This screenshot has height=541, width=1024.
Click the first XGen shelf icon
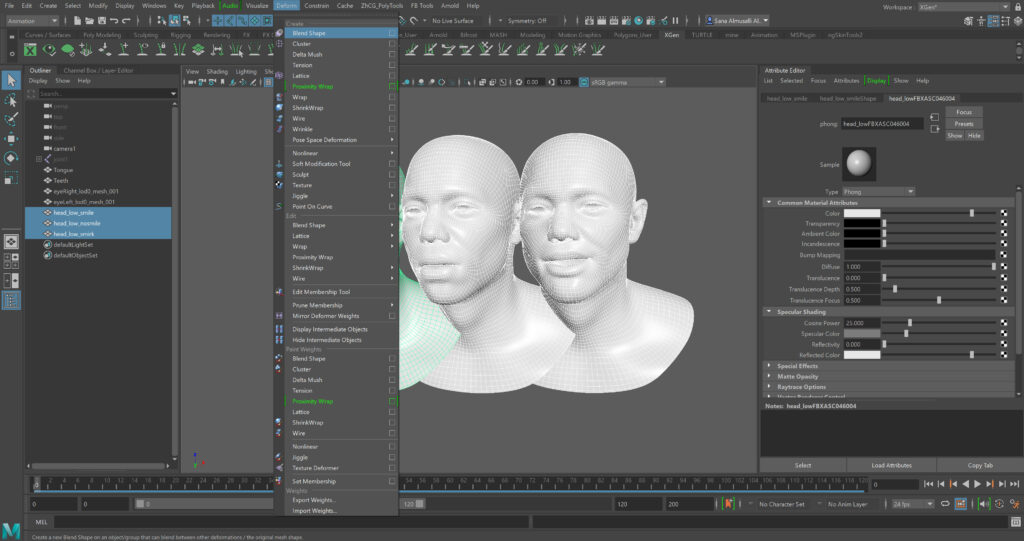click(x=31, y=49)
